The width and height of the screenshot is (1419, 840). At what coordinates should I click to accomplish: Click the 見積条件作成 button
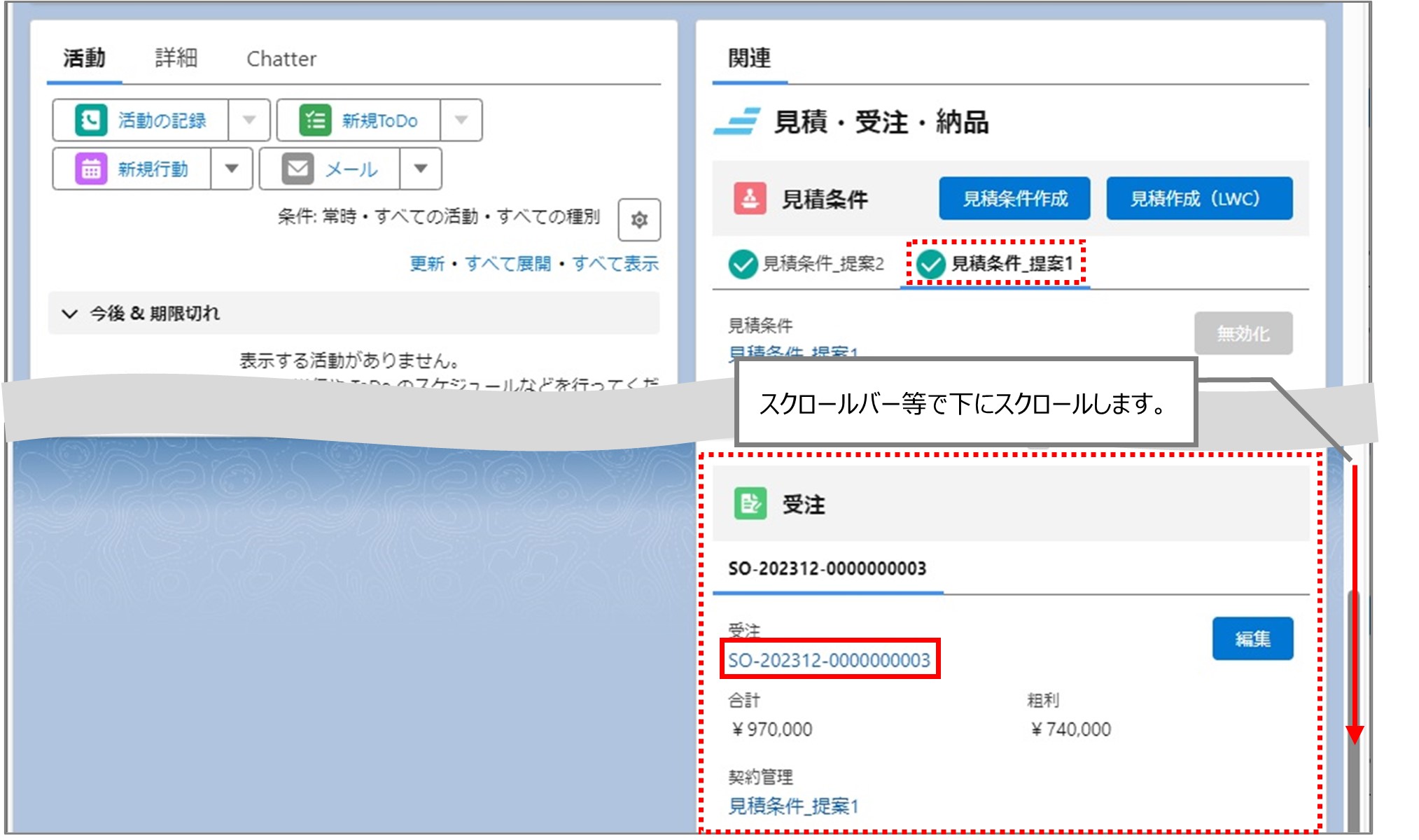click(x=1014, y=199)
